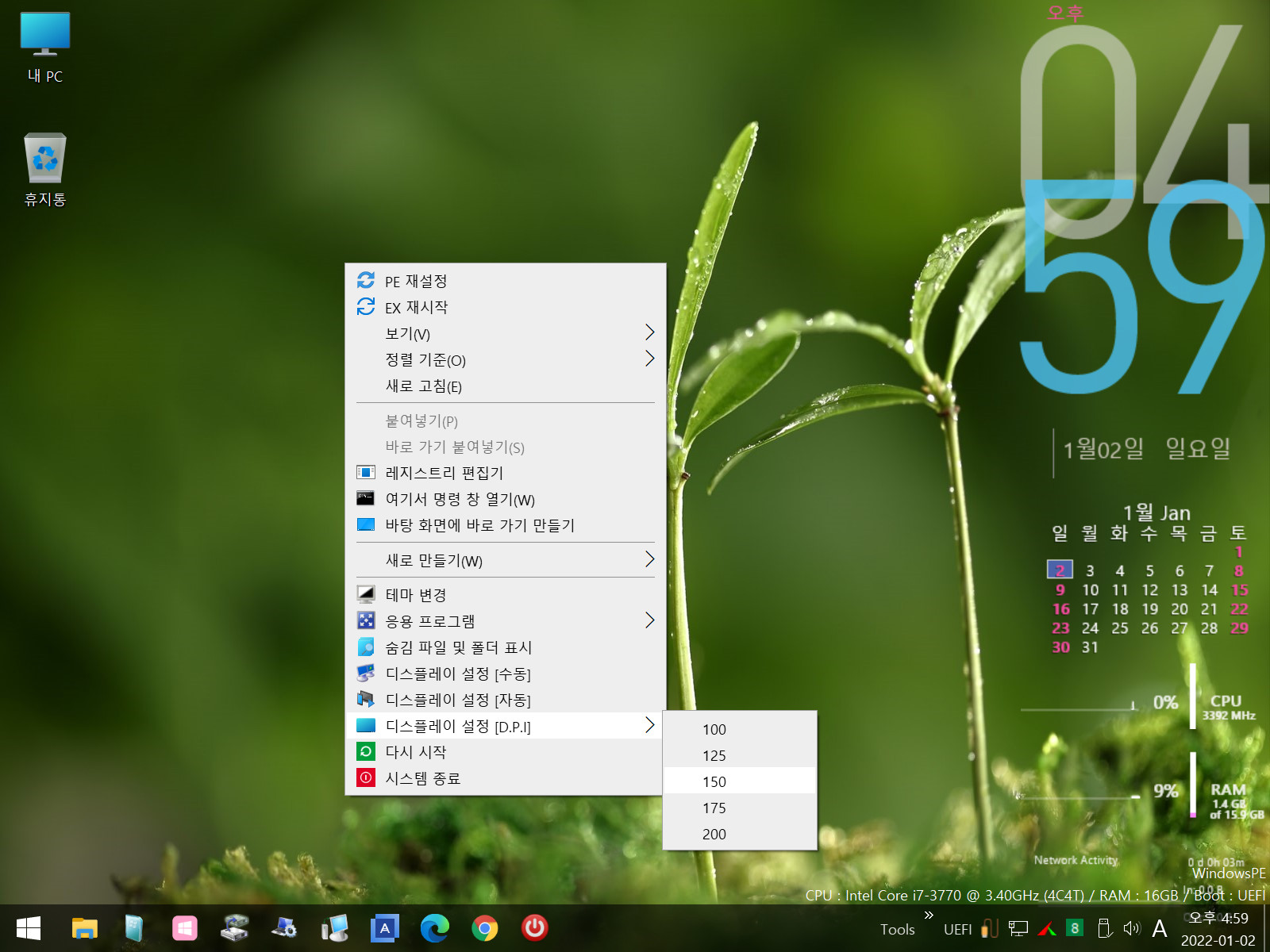Choose 테마 변경 menu entry
Image resolution: width=1270 pixels, height=952 pixels.
[x=505, y=595]
